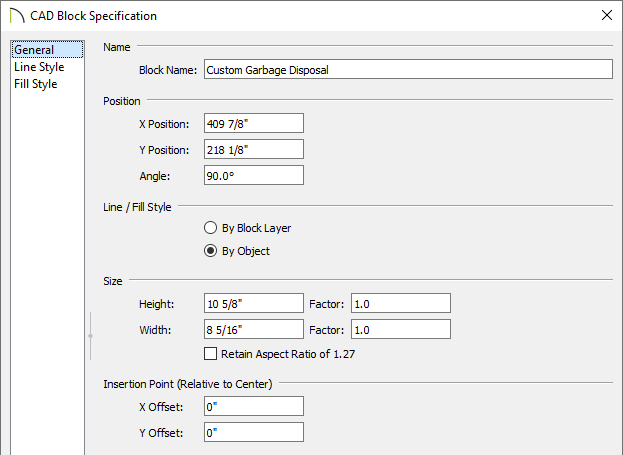623x455 pixels.
Task: Close the CAD Block Specification dialog
Action: pos(607,15)
